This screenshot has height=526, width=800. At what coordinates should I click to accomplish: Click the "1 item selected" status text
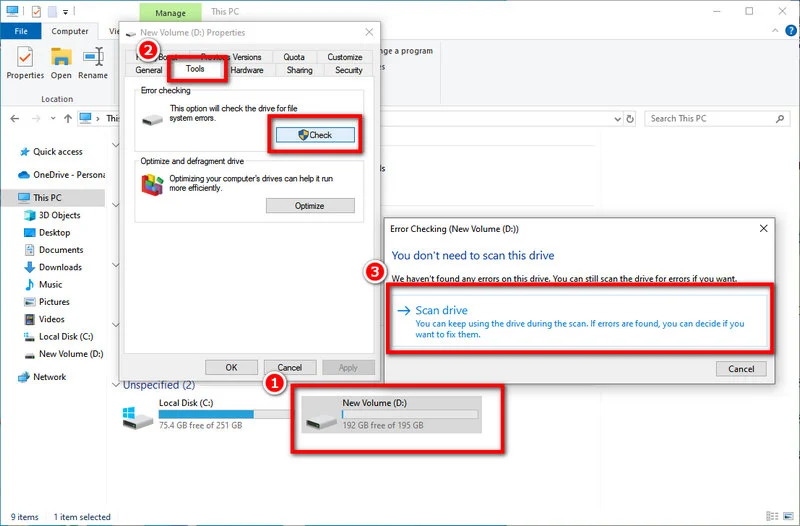tap(82, 517)
